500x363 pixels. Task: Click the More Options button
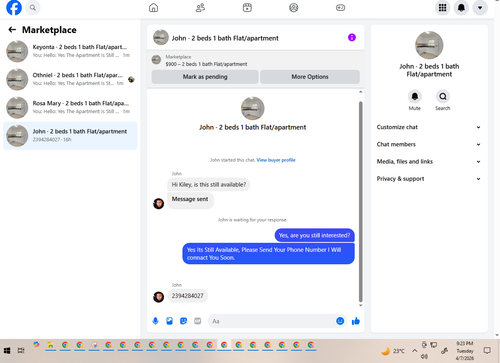coord(310,77)
